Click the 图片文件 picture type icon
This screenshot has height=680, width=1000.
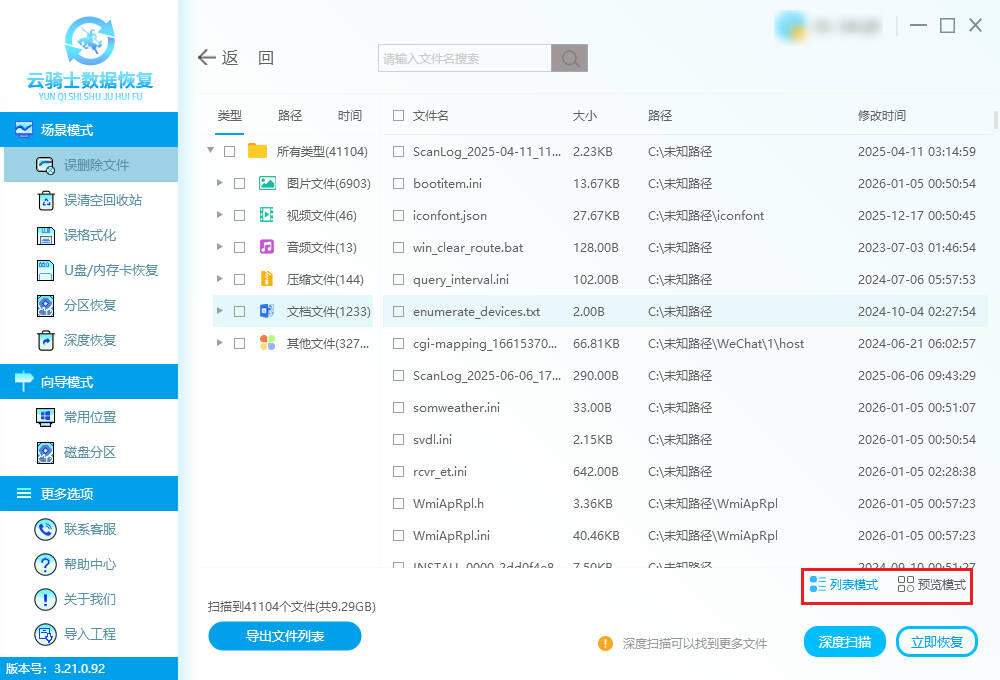[267, 183]
